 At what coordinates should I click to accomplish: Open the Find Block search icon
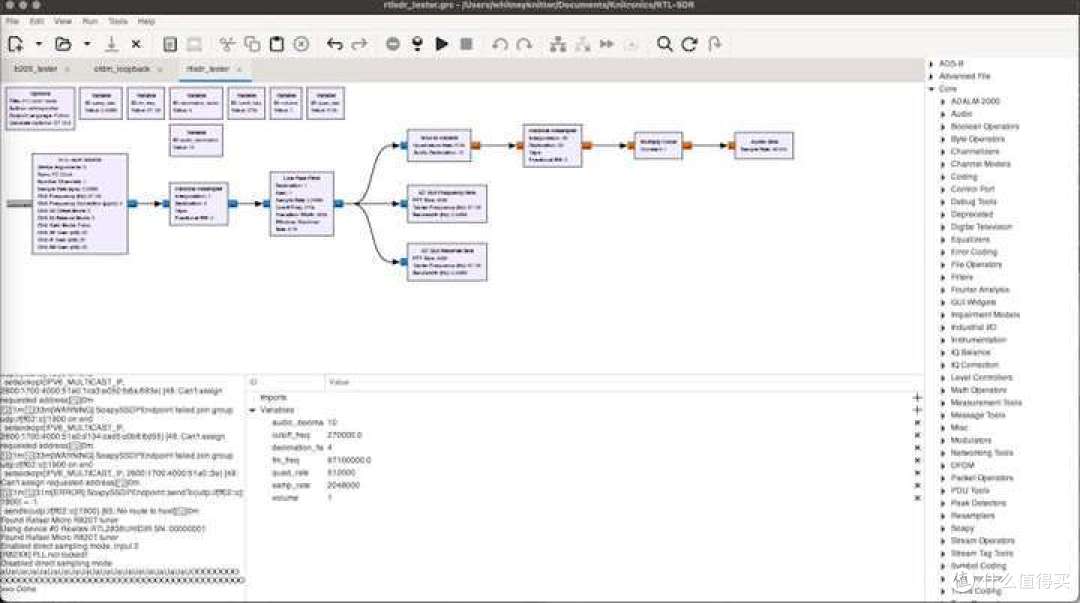click(664, 44)
